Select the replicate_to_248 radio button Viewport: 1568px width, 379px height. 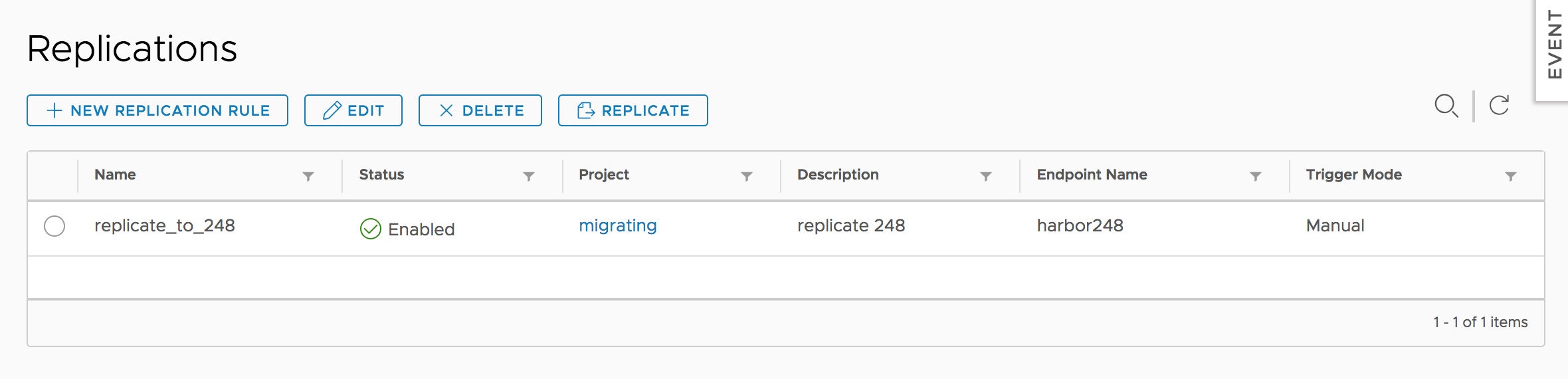[54, 226]
